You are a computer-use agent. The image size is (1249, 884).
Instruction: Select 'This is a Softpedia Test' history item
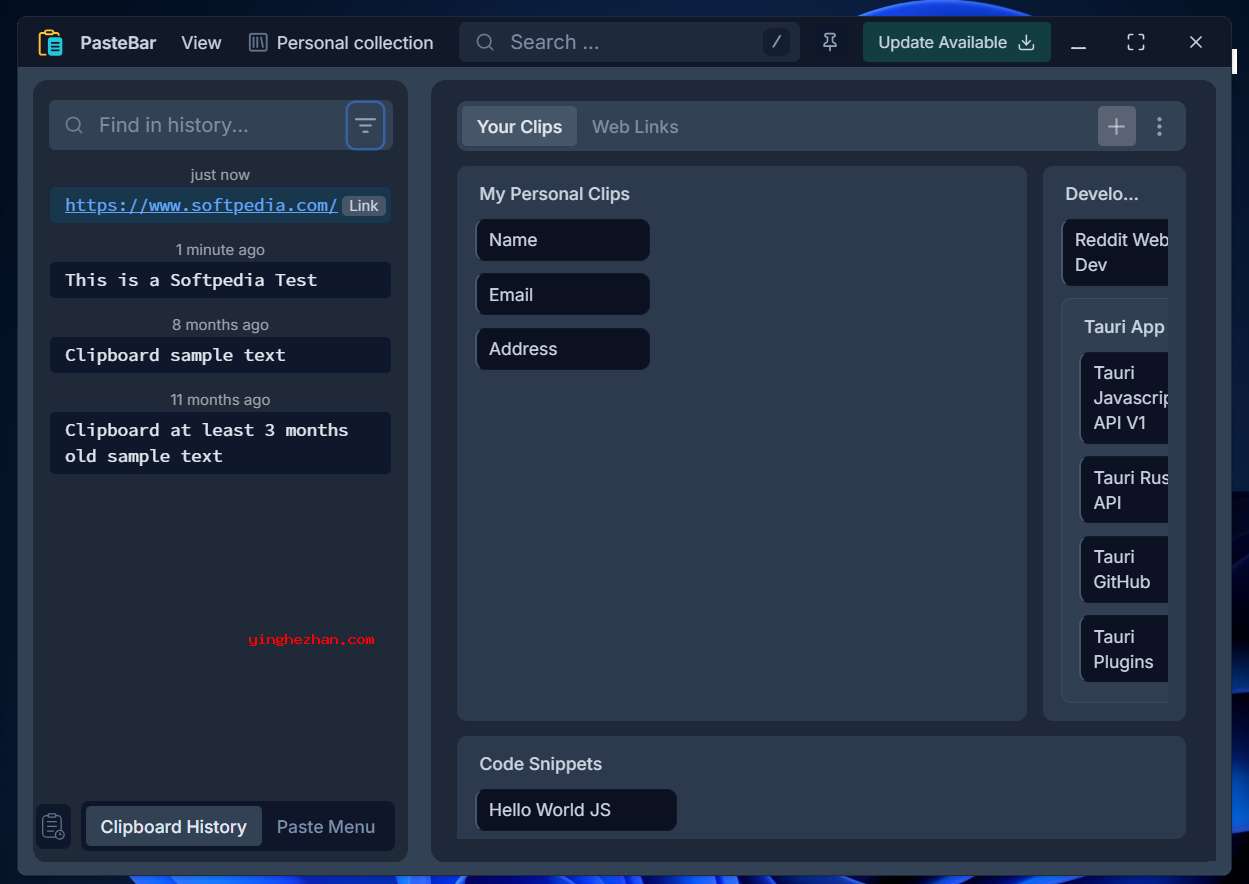coord(220,280)
